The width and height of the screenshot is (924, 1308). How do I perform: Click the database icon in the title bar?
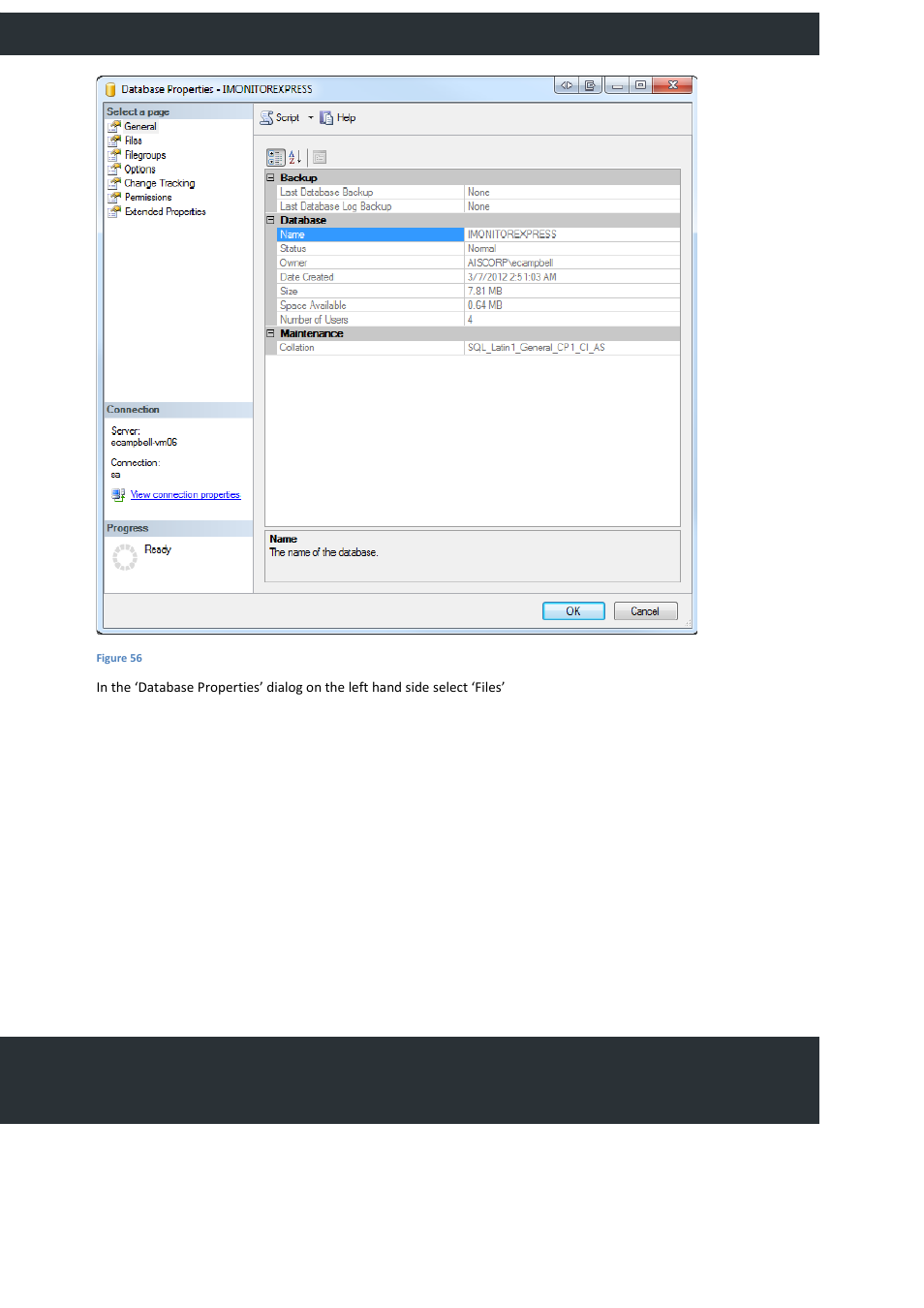tap(110, 89)
